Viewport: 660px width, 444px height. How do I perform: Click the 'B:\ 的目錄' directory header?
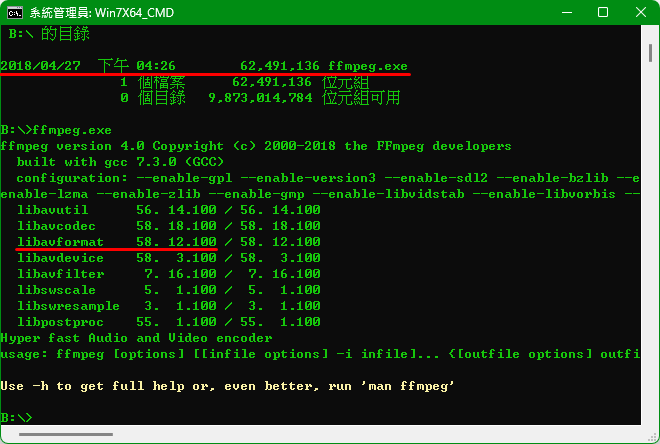click(x=49, y=34)
